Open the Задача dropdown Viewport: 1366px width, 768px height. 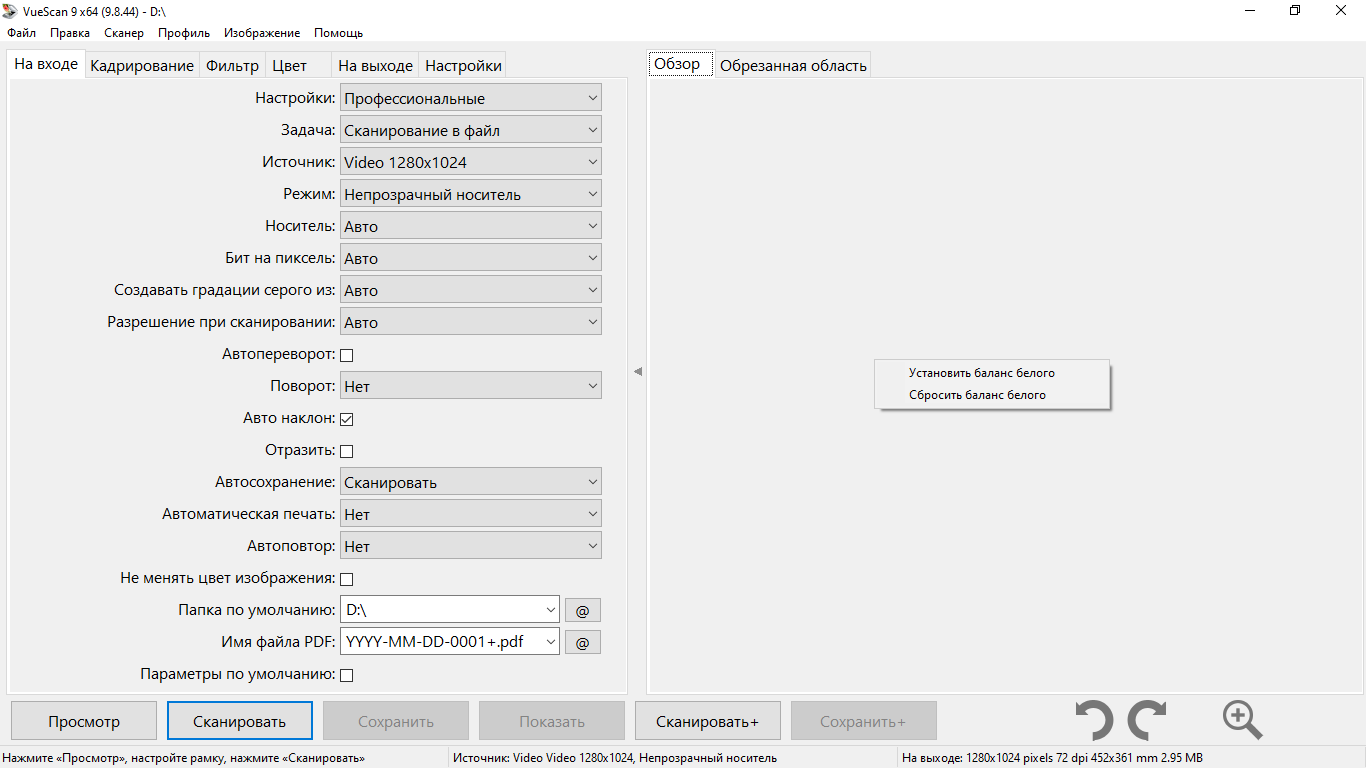click(471, 130)
